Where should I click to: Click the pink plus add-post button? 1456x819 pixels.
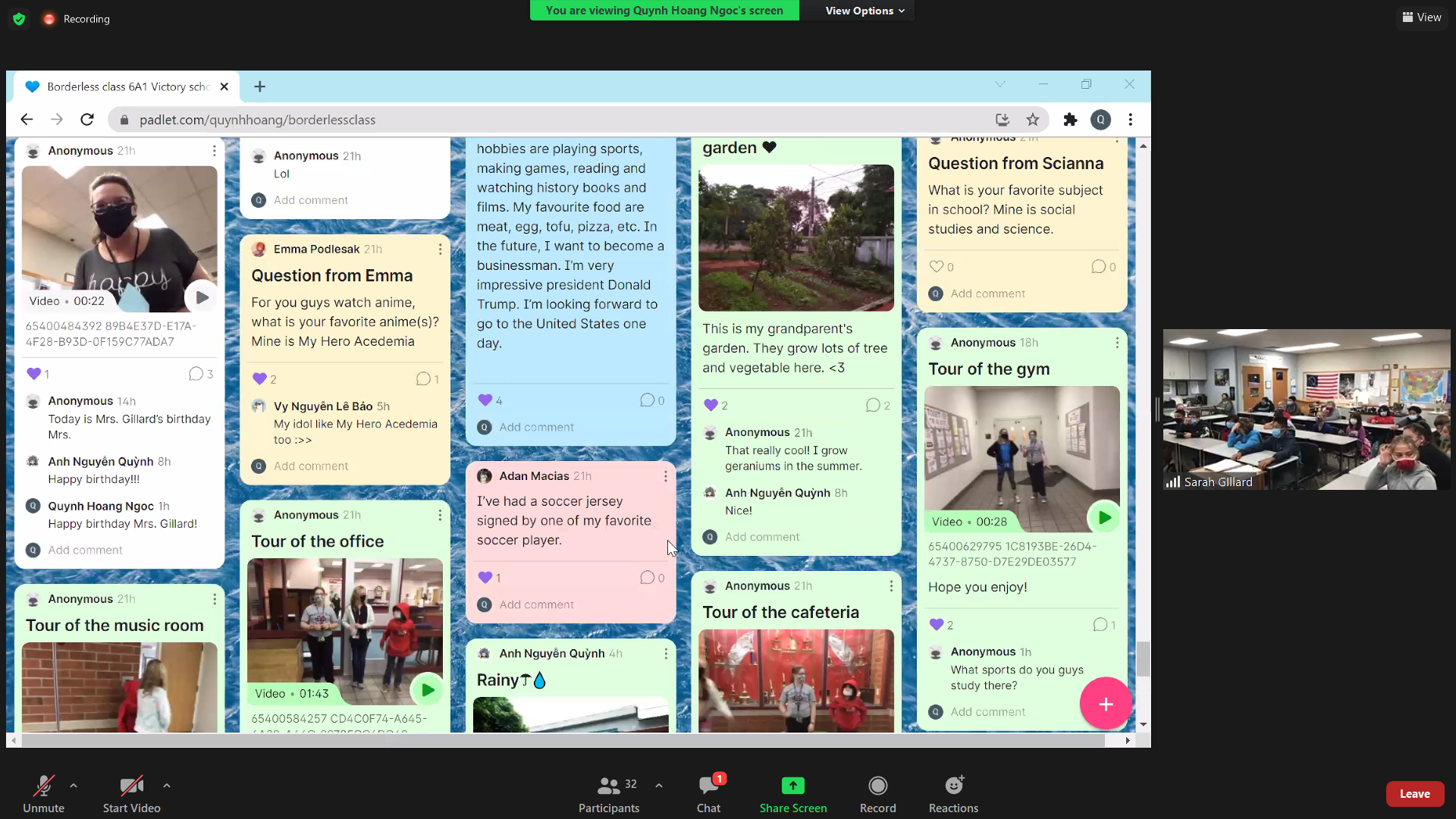pyautogui.click(x=1106, y=704)
